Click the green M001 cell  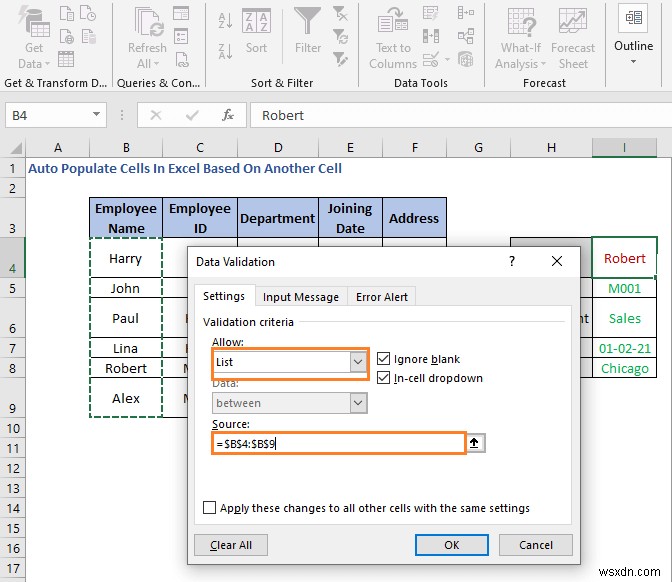(624, 288)
